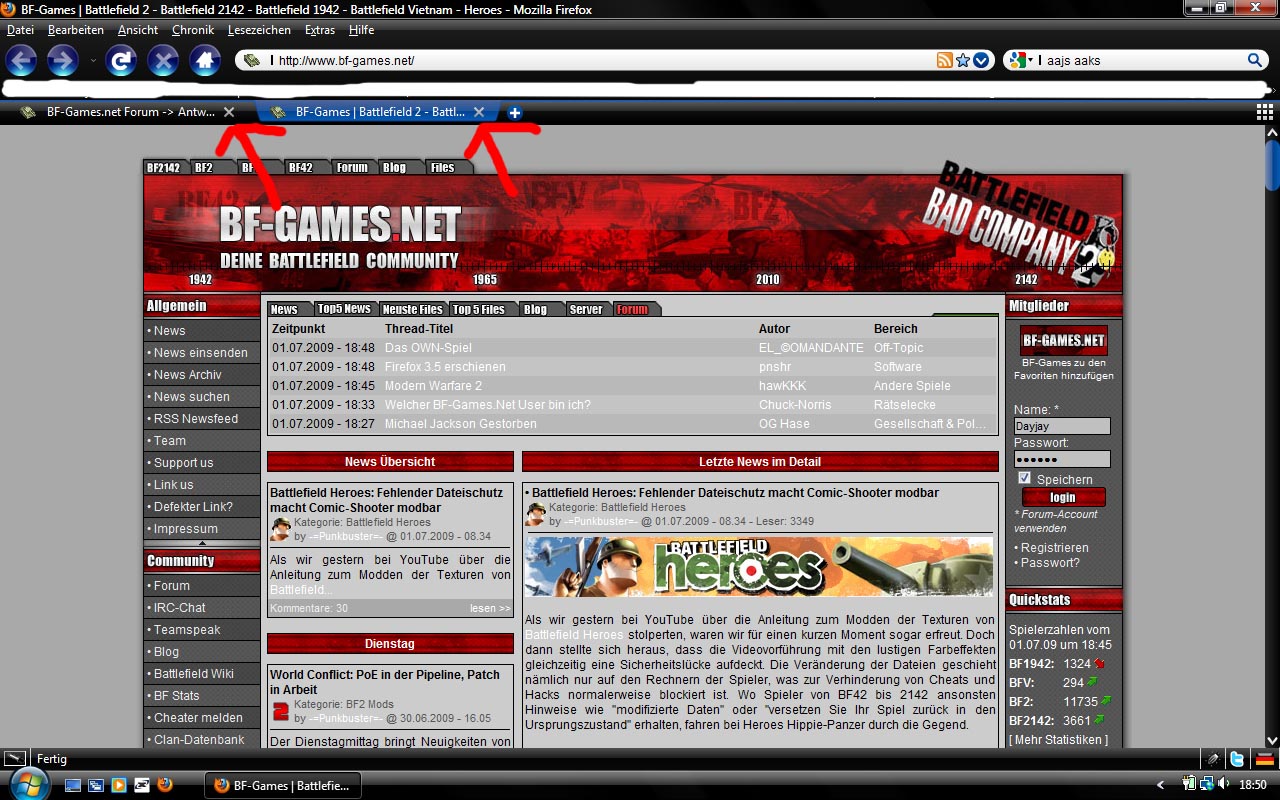
Task: Click the BF-GAMES.NET logo in Mitglieder box
Action: (x=1063, y=340)
